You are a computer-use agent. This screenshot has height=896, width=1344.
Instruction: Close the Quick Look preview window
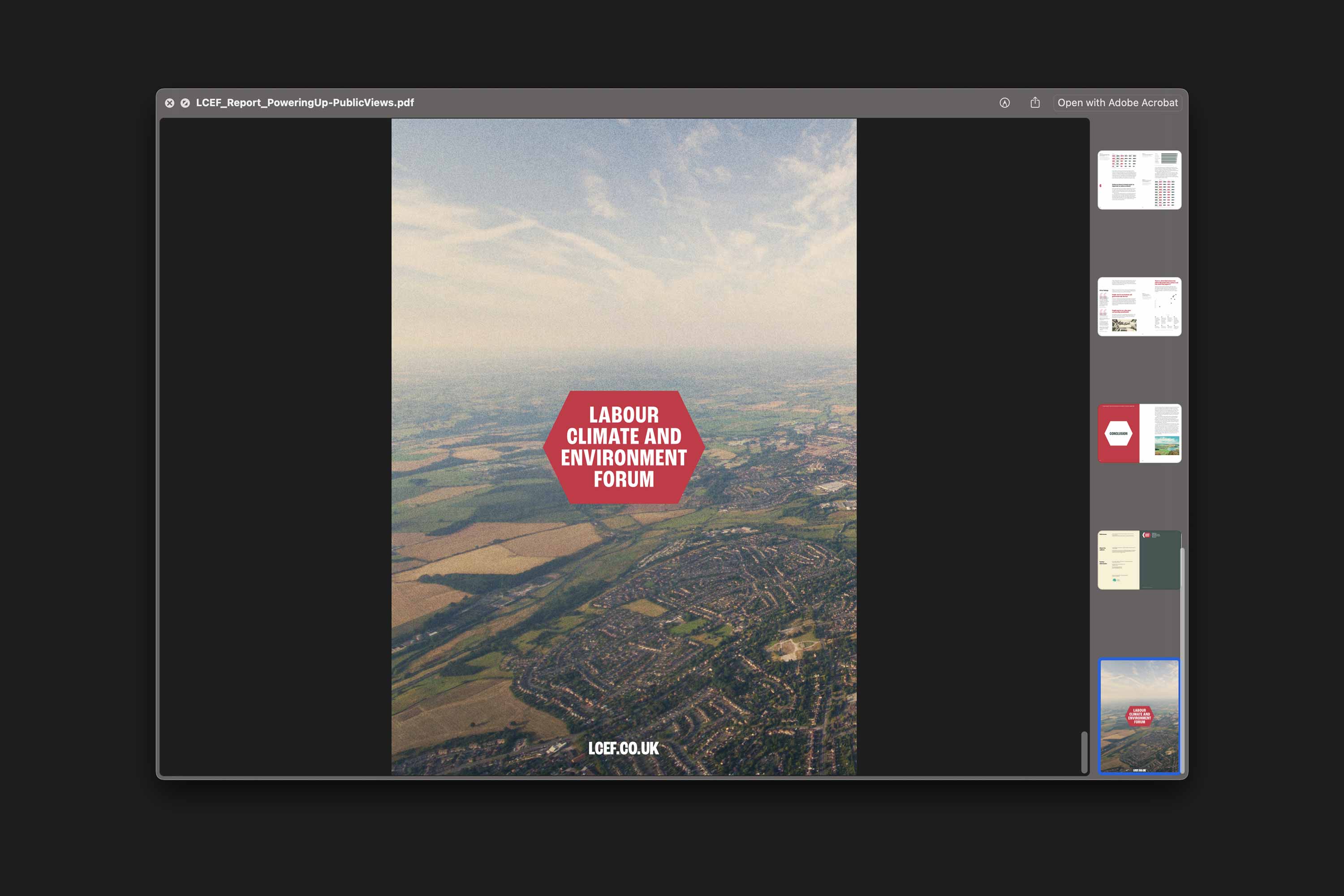170,103
